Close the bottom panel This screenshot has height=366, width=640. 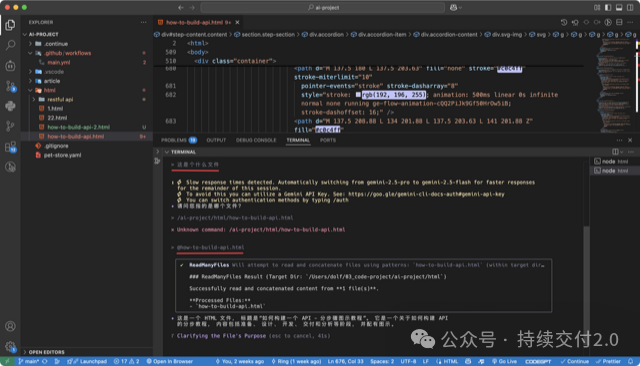click(x=630, y=140)
